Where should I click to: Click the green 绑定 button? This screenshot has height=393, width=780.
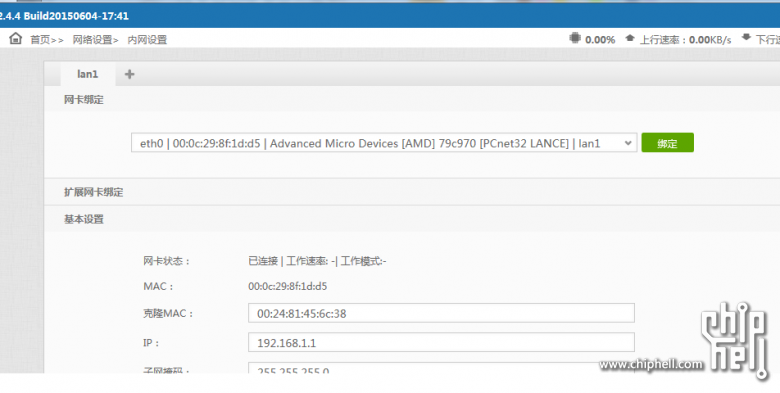click(x=667, y=143)
